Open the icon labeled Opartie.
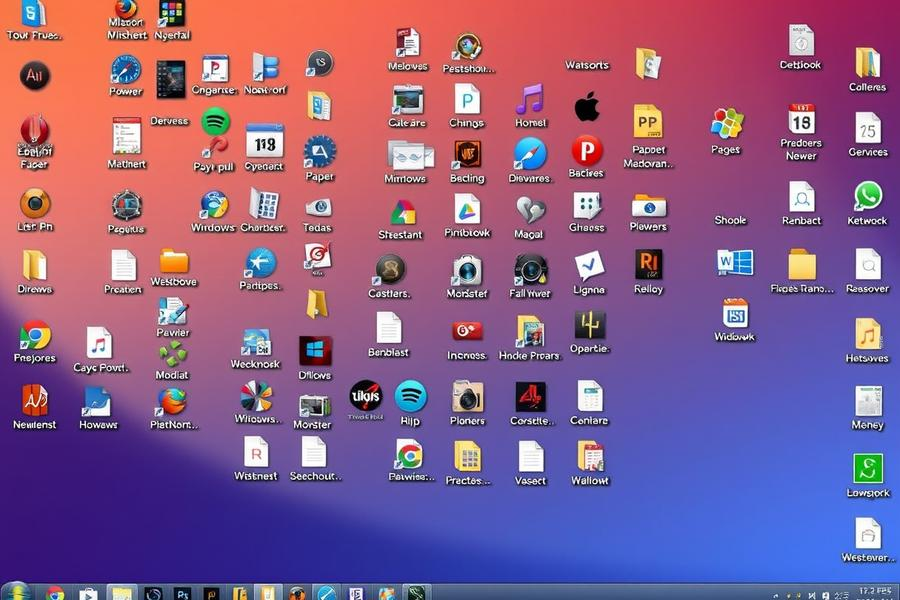900x600 pixels. pos(589,326)
